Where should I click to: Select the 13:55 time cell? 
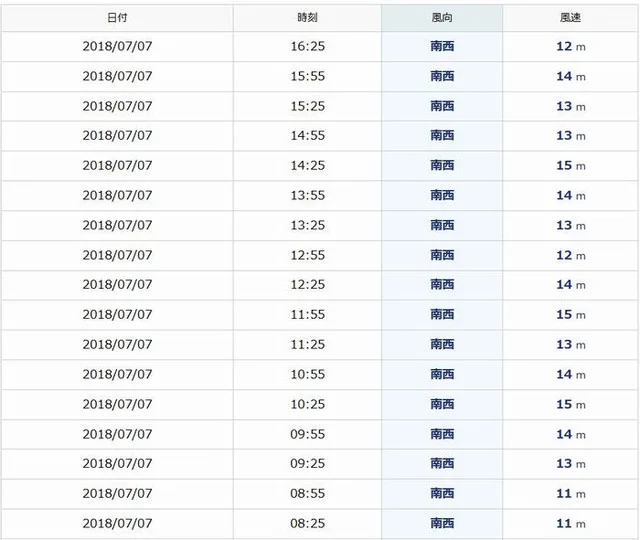click(307, 195)
